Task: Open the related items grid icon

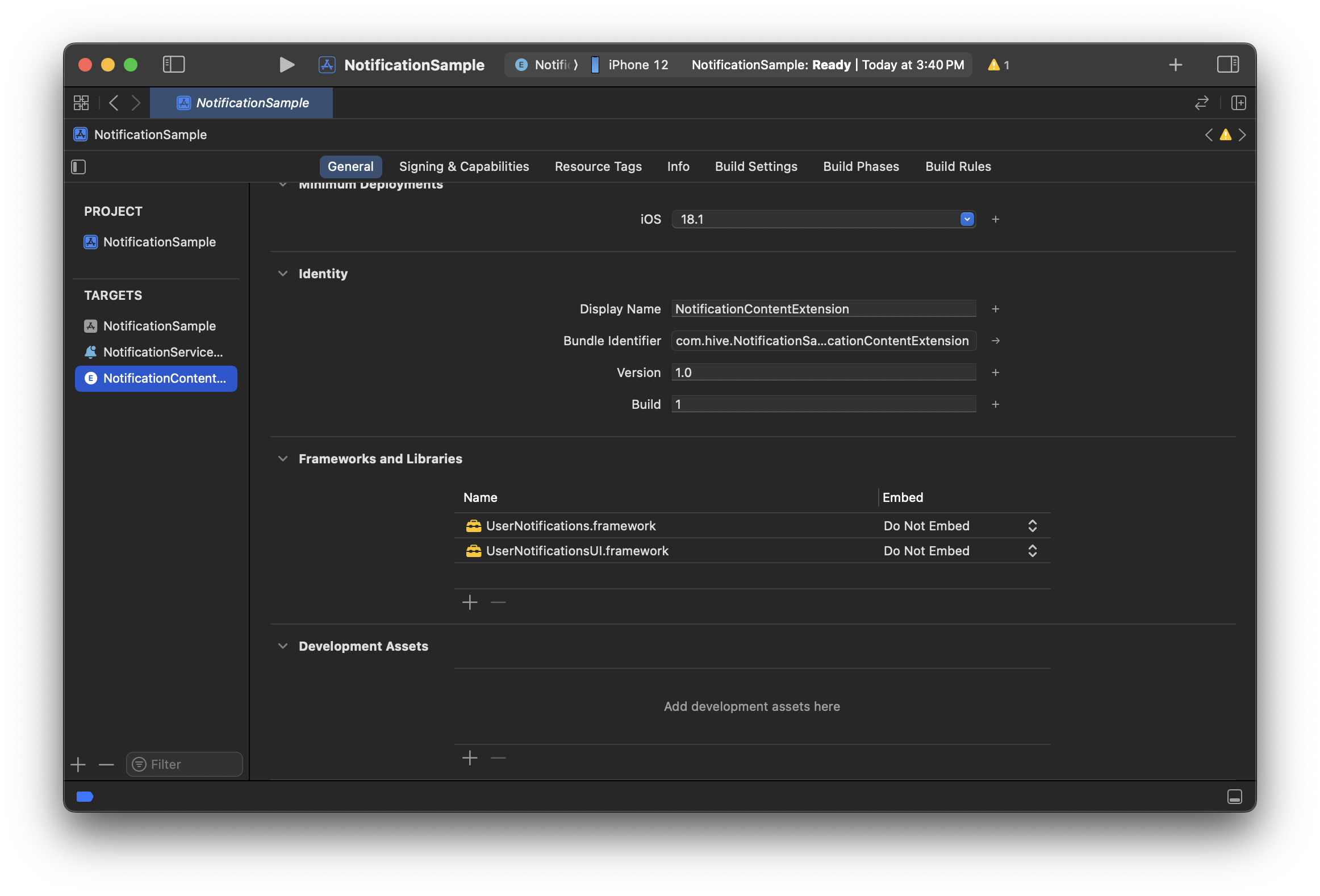Action: (x=81, y=103)
